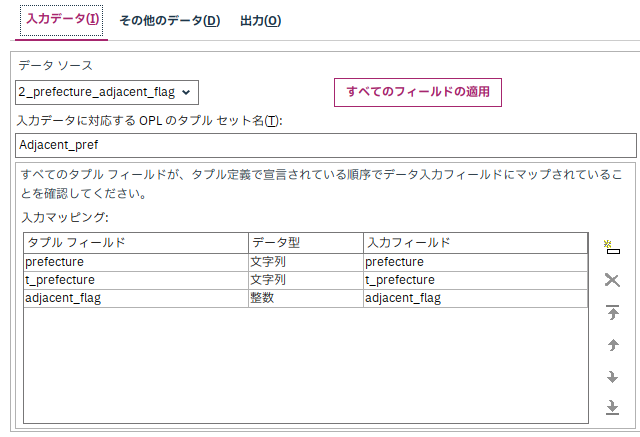This screenshot has height=437, width=640.
Task: Select the タプル フィールド column header
Action: click(x=136, y=243)
